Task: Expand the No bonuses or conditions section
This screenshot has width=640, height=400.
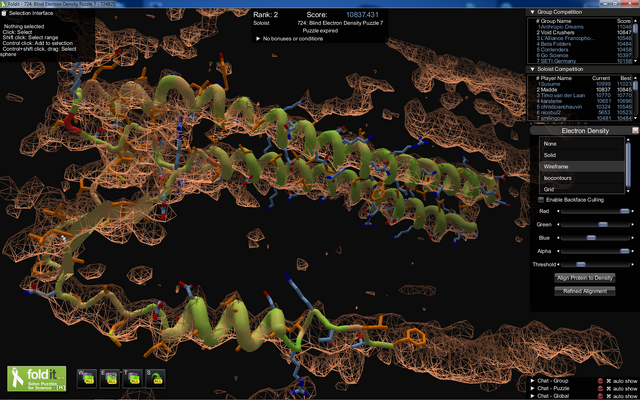Action: [x=258, y=39]
